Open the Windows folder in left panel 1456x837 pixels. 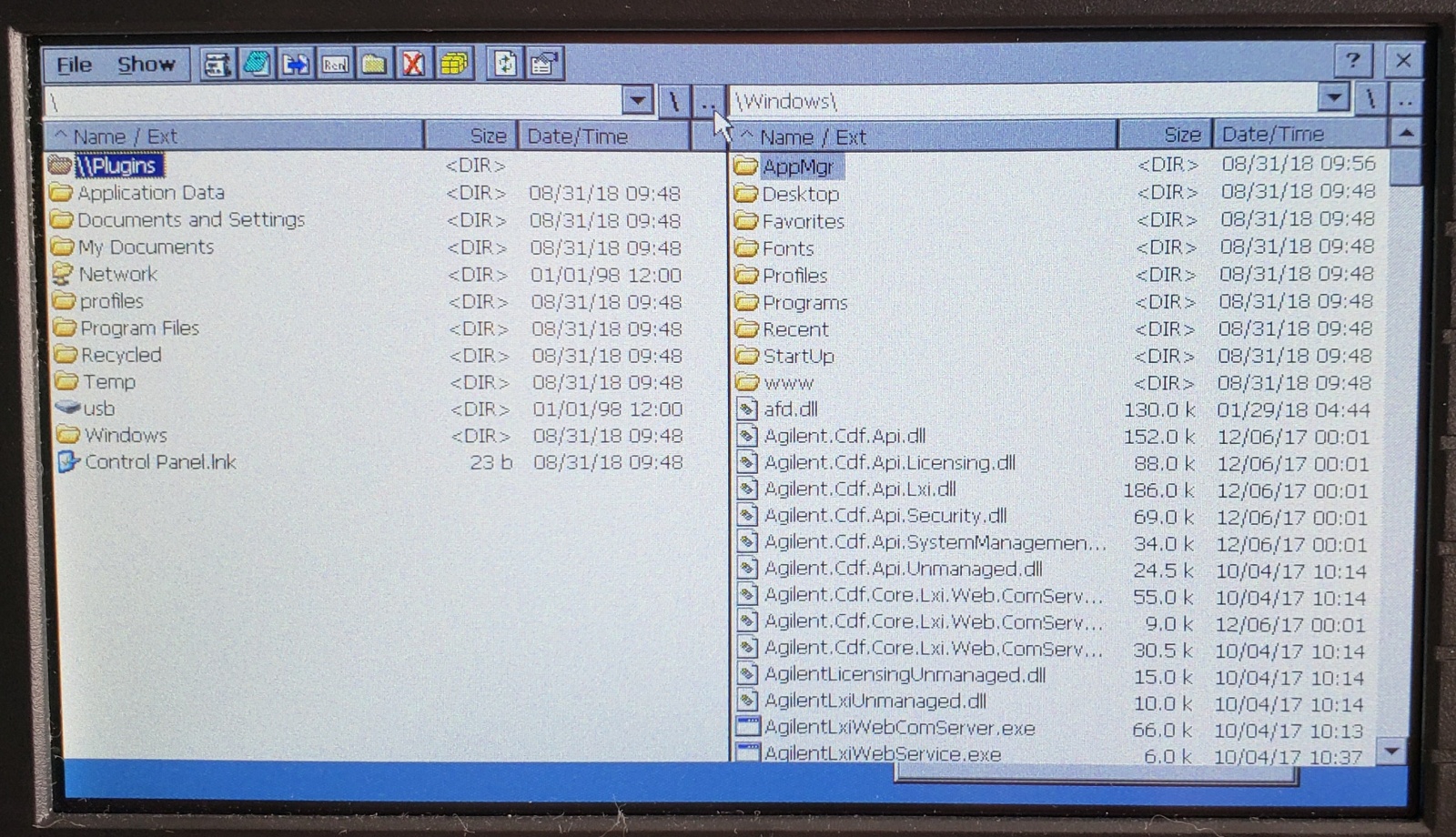tap(125, 435)
